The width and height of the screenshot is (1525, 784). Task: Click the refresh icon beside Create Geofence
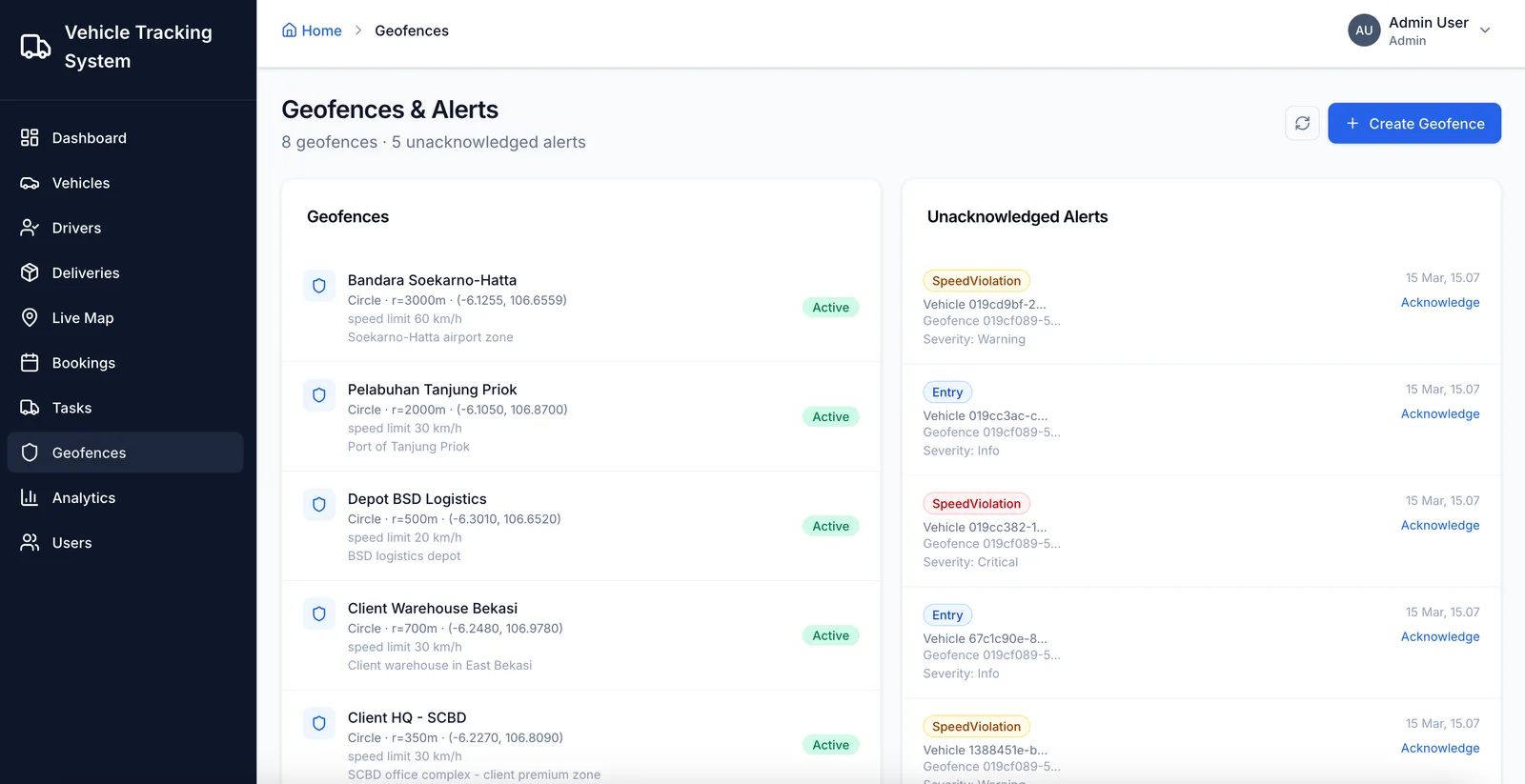(x=1302, y=123)
